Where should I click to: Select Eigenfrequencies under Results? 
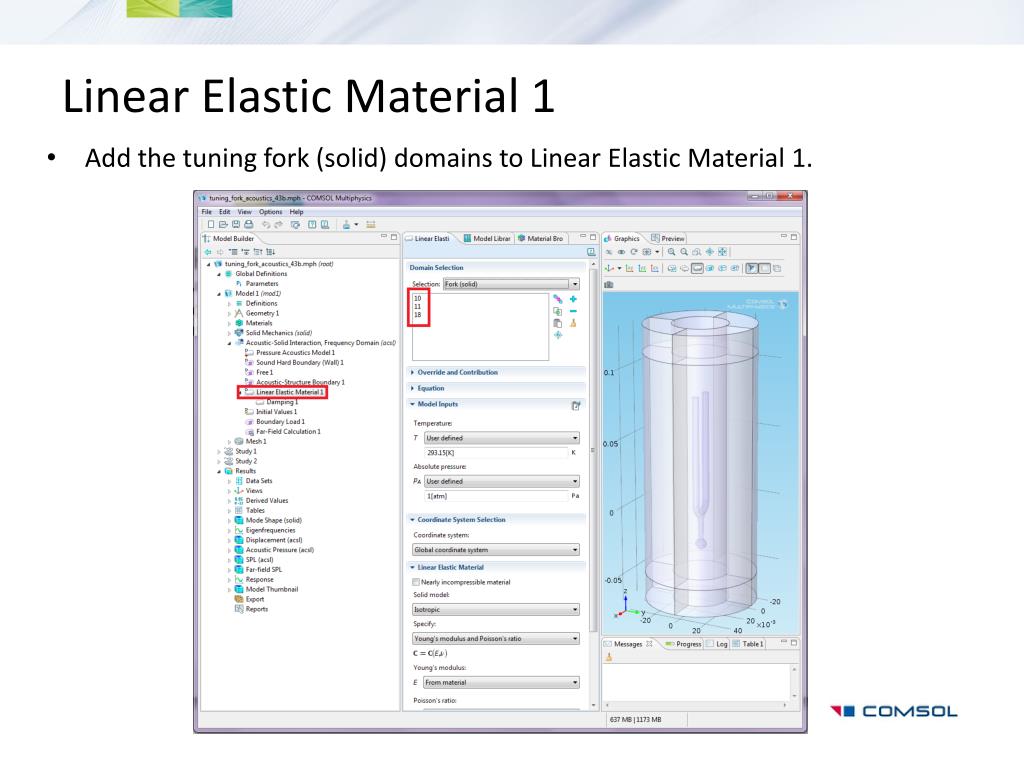point(270,530)
